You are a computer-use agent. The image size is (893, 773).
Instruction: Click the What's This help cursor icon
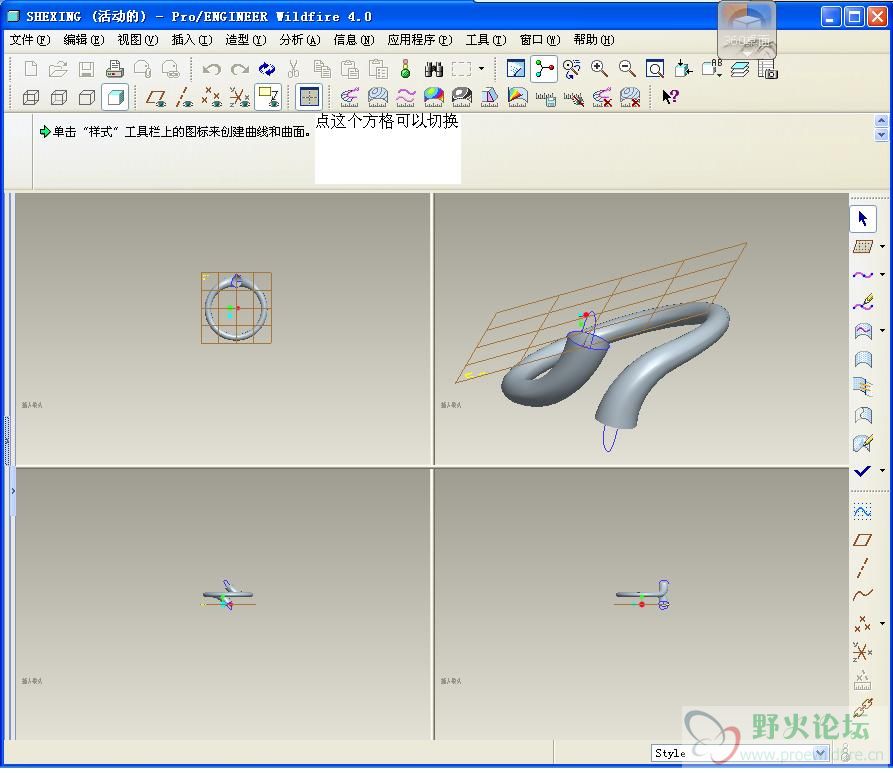point(670,97)
